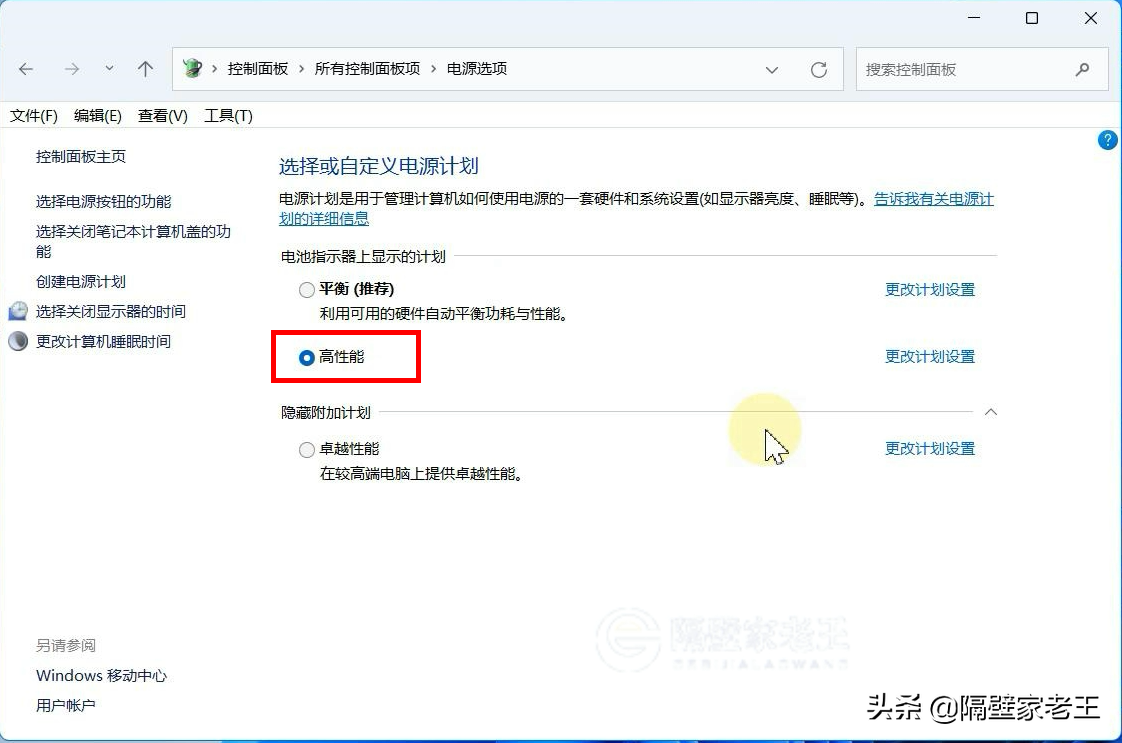Click the up arrow to go to parent
Screen dimensions: 1122x743
145,69
